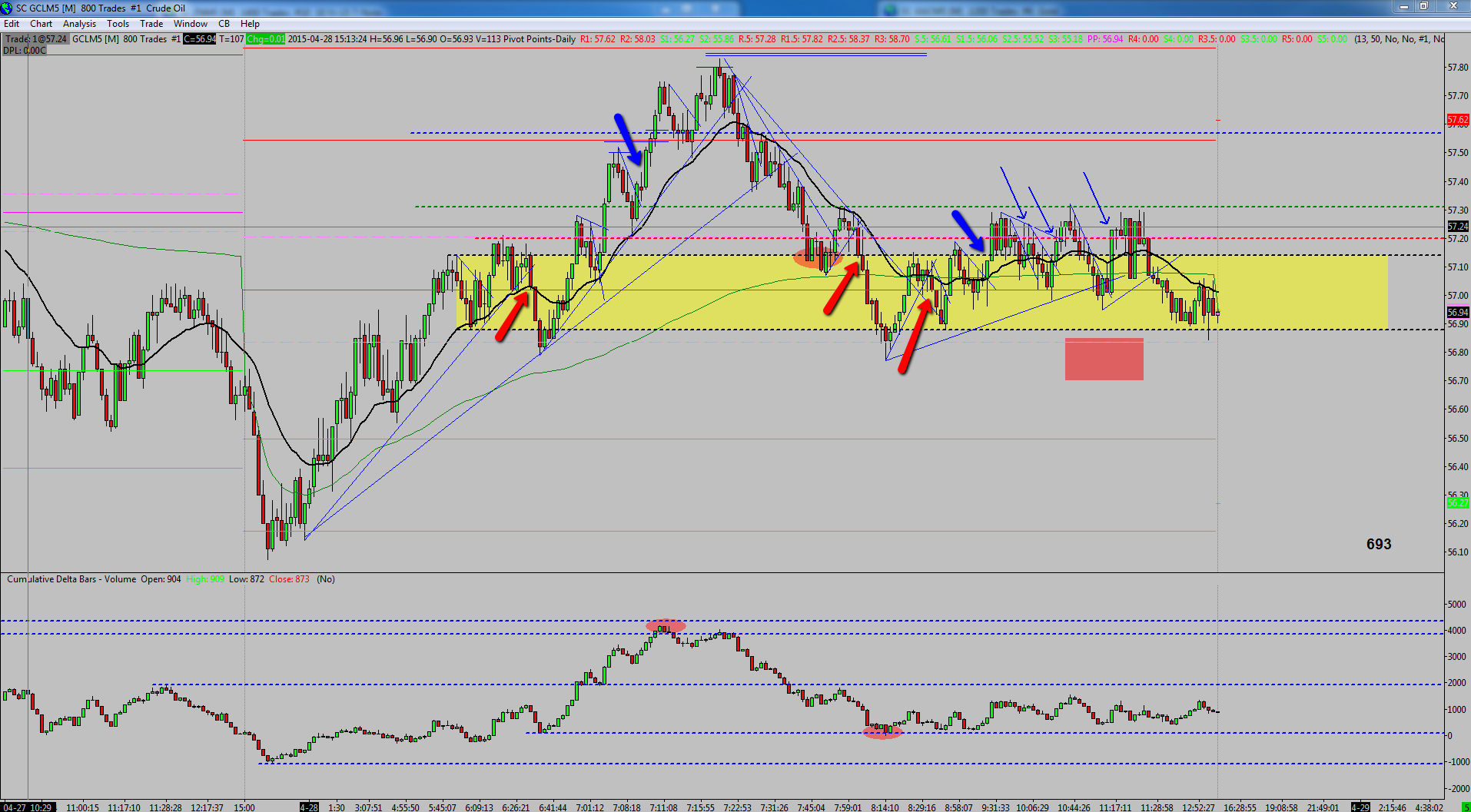Screen dimensions: 1471x812
Task: Click the '8:14:10' time axis label
Action: point(885,807)
